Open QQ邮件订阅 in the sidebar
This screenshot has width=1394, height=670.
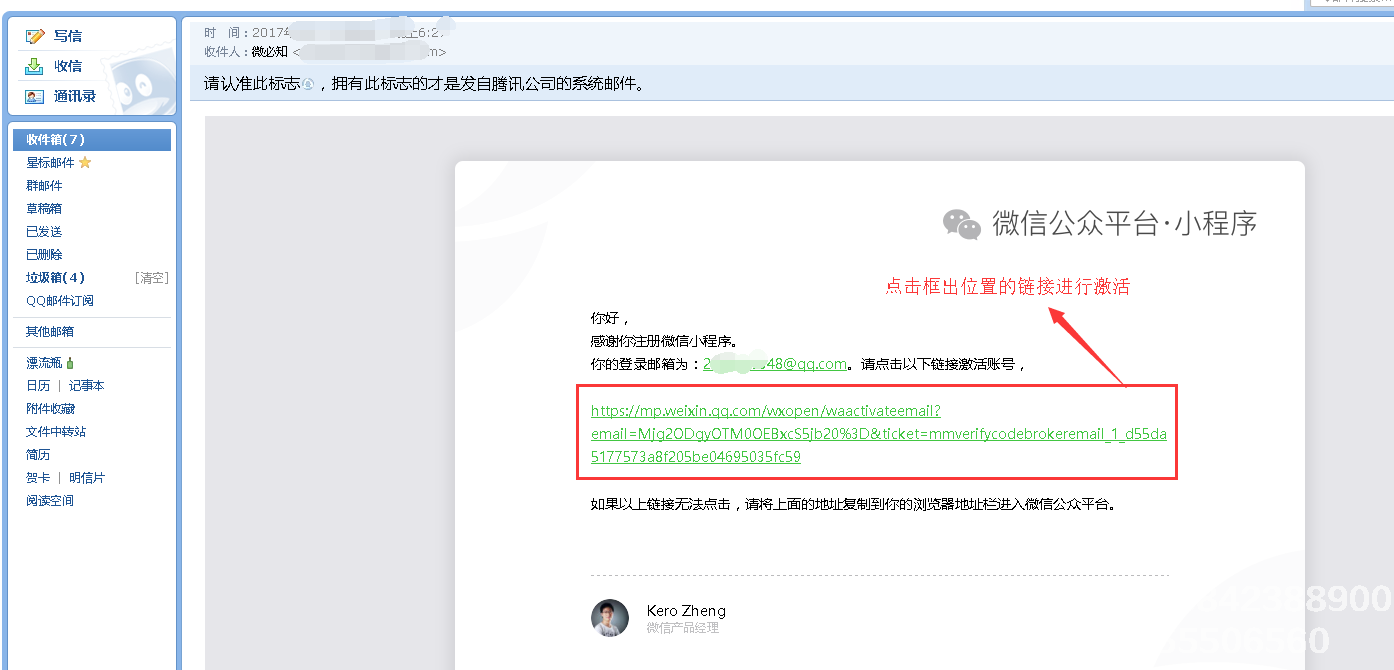(60, 301)
